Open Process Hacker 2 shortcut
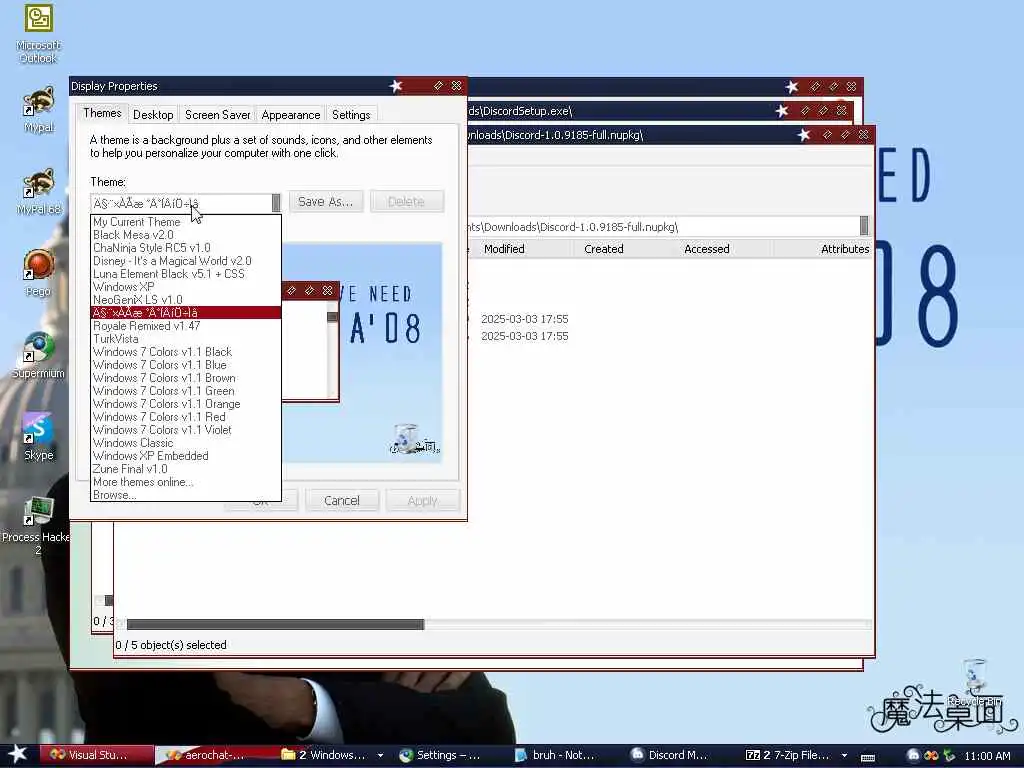The image size is (1024, 768). click(x=37, y=525)
